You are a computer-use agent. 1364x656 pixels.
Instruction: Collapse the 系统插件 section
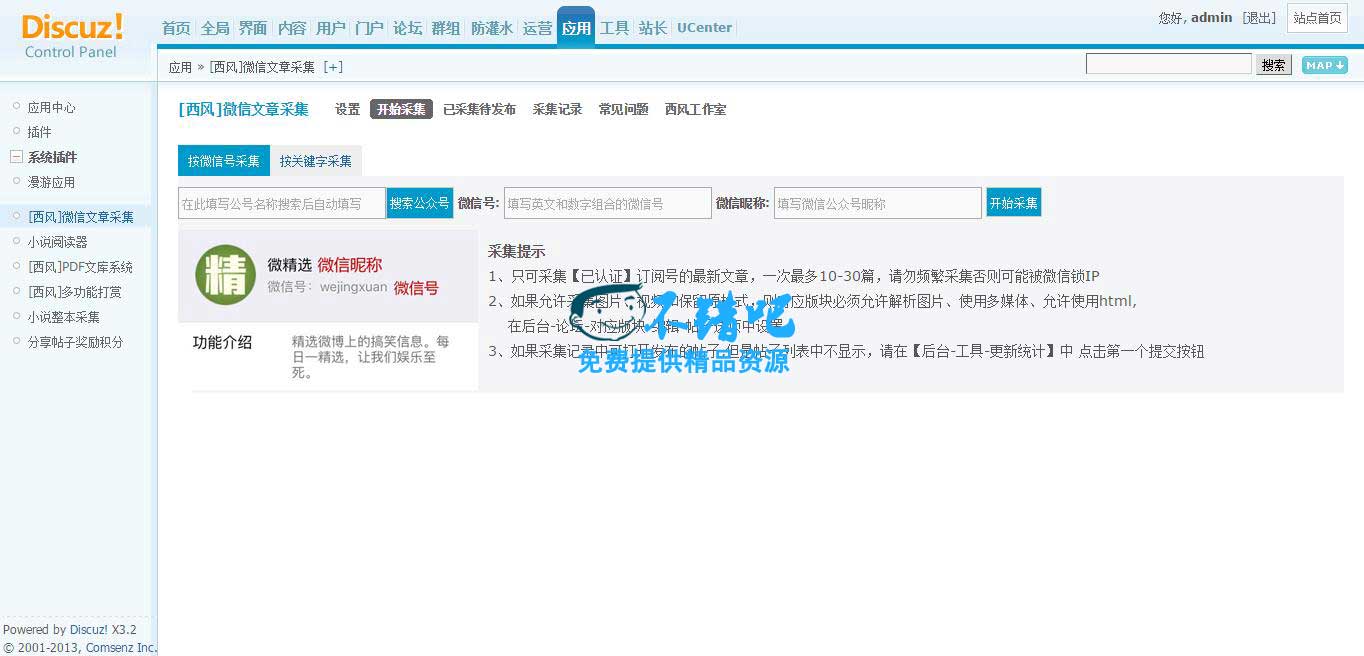(16, 157)
